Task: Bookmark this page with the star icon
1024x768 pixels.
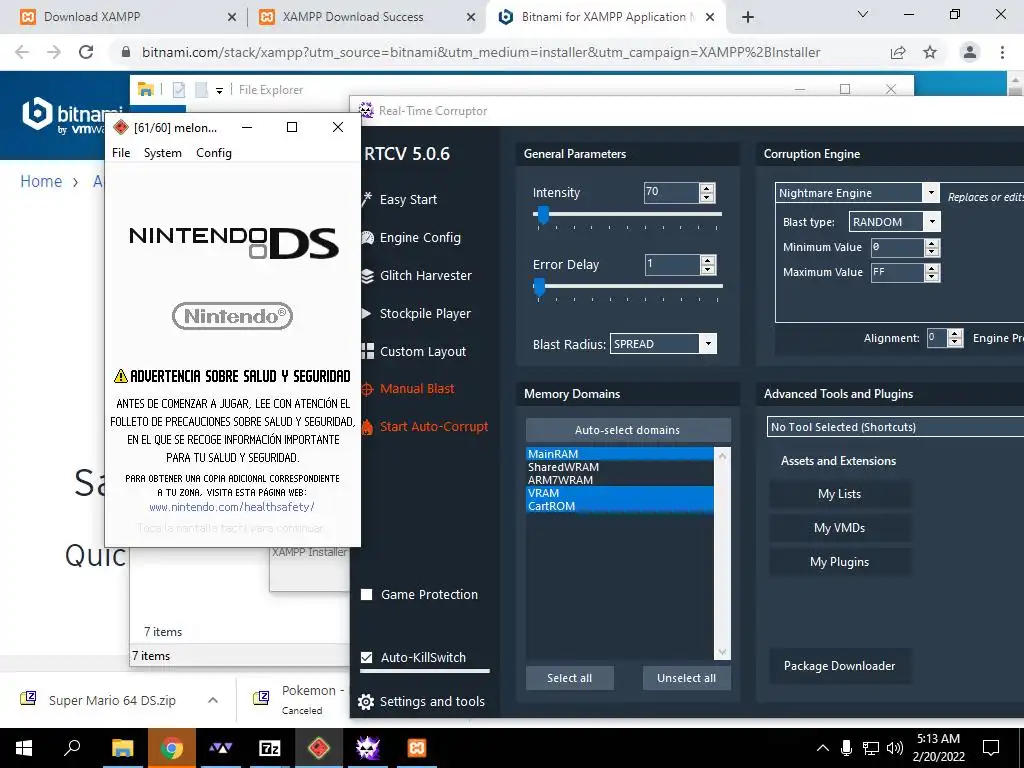Action: 930,52
